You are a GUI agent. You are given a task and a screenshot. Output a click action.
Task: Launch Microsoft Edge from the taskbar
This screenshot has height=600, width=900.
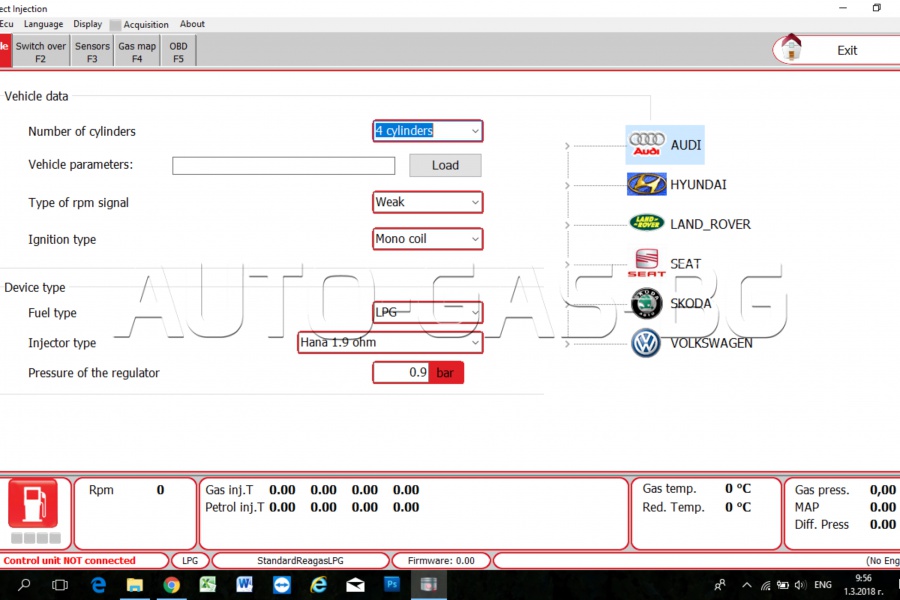(98, 585)
